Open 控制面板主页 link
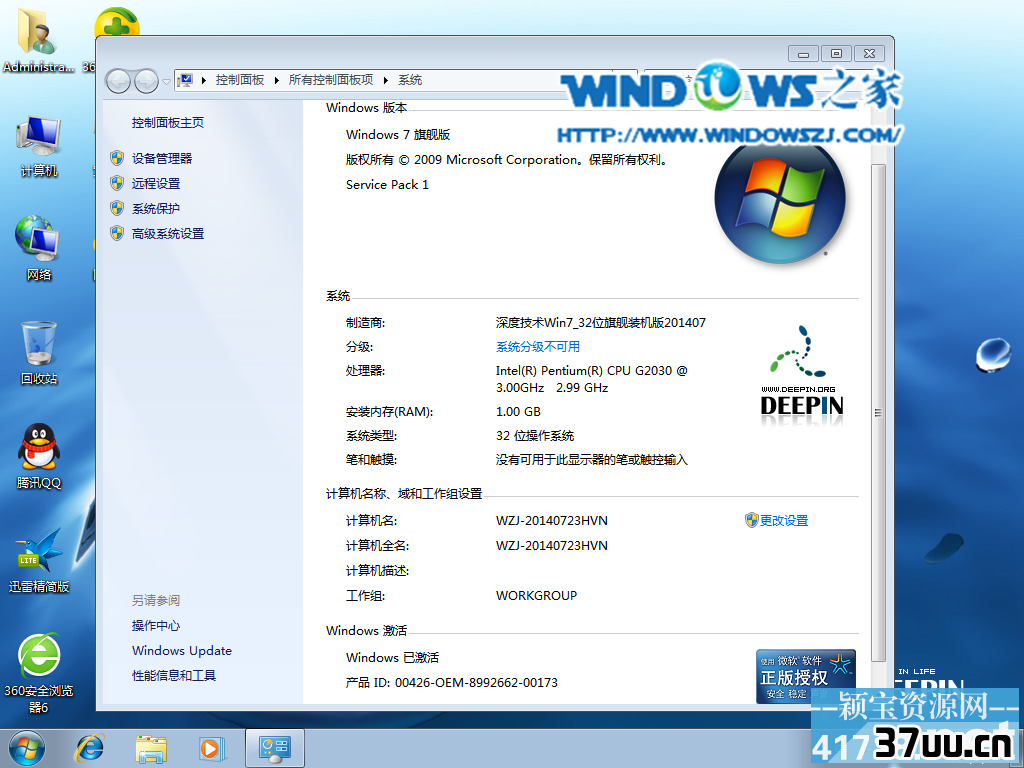Image resolution: width=1024 pixels, height=768 pixels. 168,123
